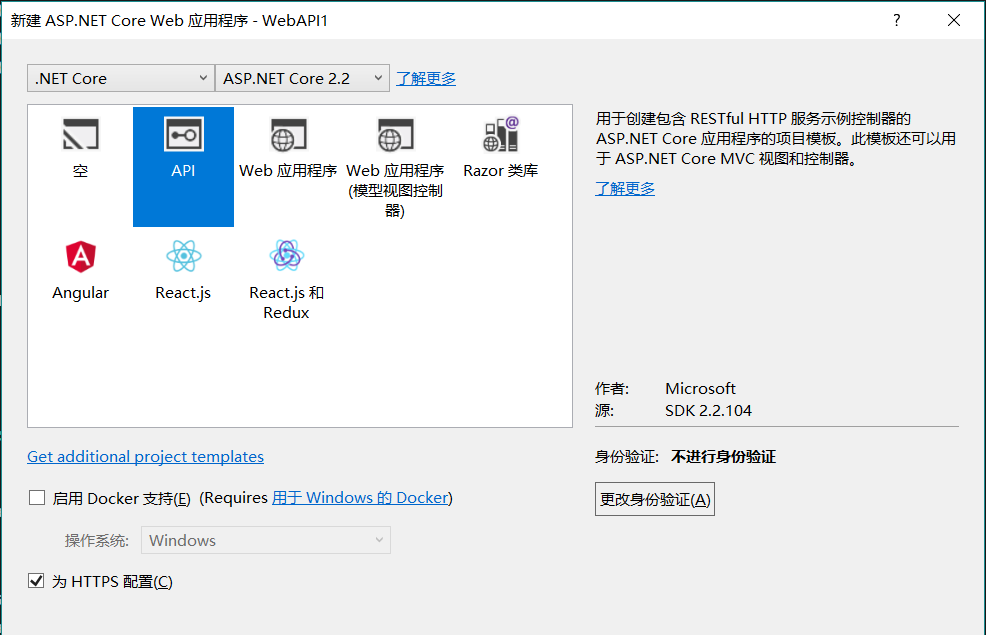
Task: Pick the React.js 和 Redux template icon
Action: 287,255
